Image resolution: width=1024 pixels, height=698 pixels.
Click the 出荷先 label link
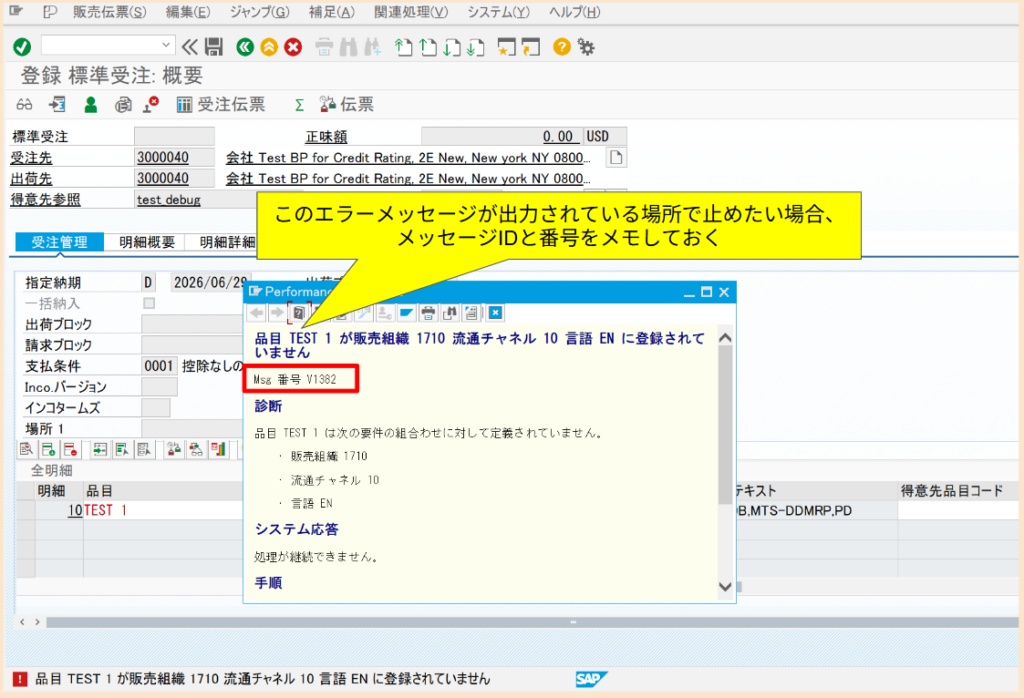(x=31, y=178)
